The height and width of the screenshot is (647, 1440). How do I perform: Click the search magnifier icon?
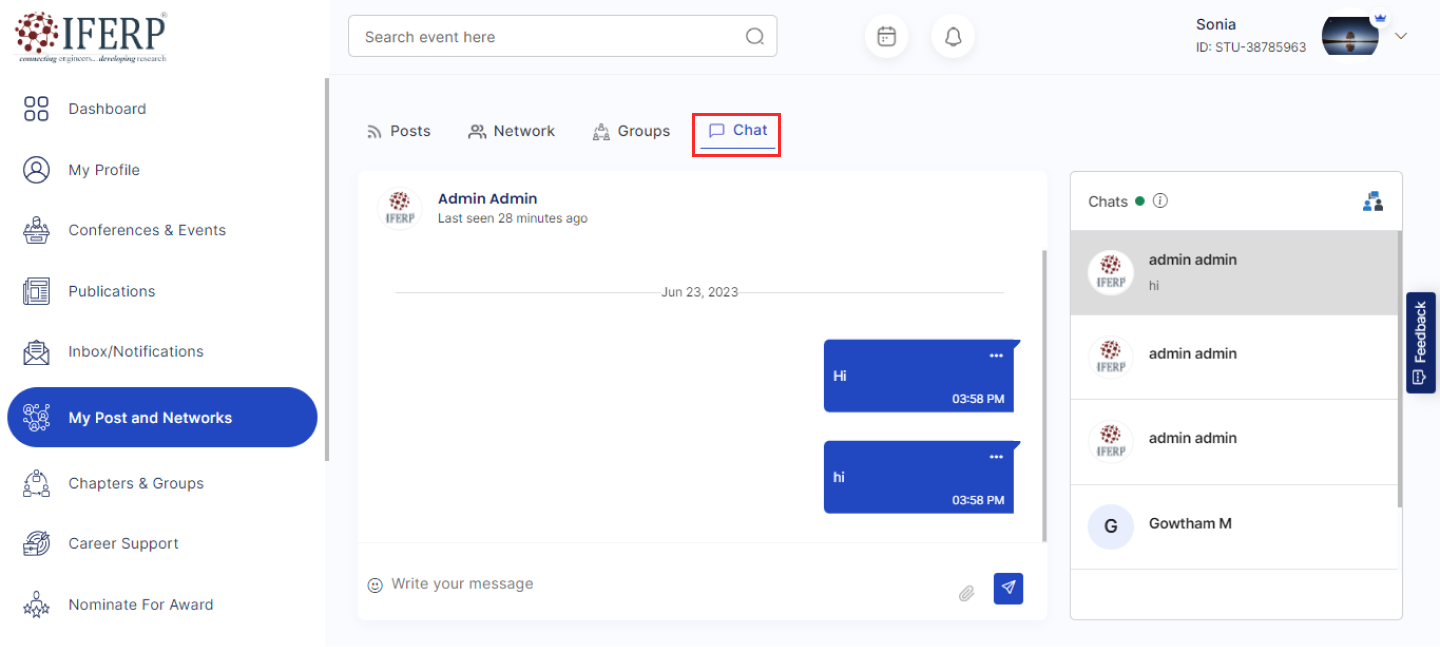click(755, 37)
